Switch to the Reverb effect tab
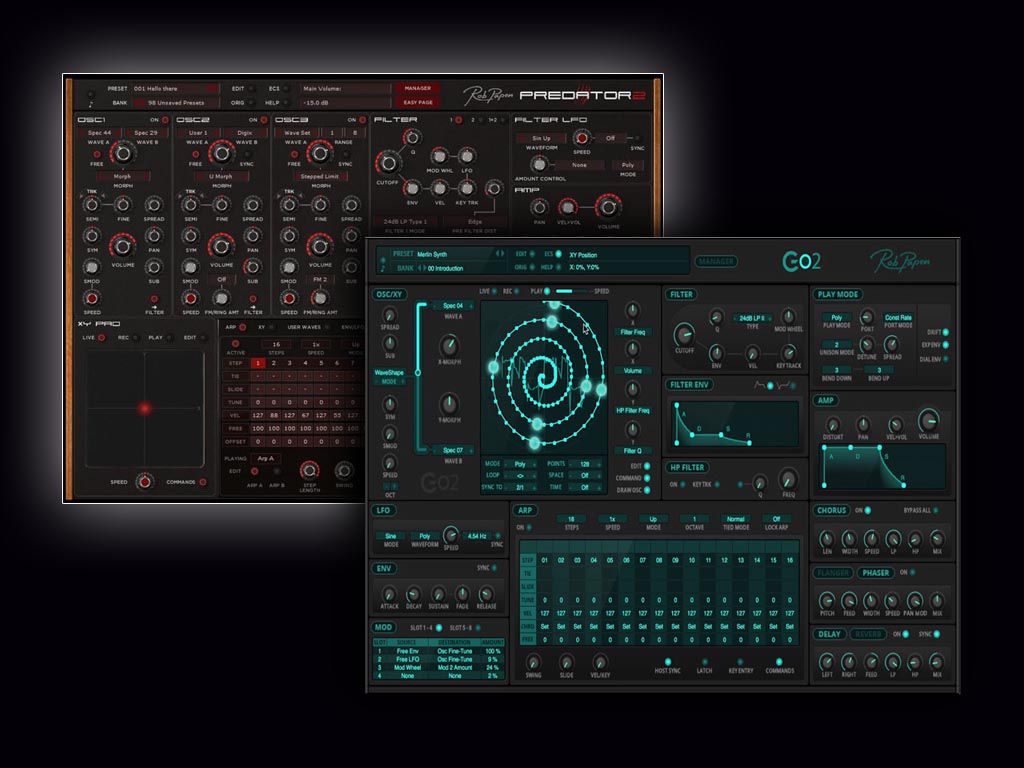The width and height of the screenshot is (1024, 768). coord(869,634)
